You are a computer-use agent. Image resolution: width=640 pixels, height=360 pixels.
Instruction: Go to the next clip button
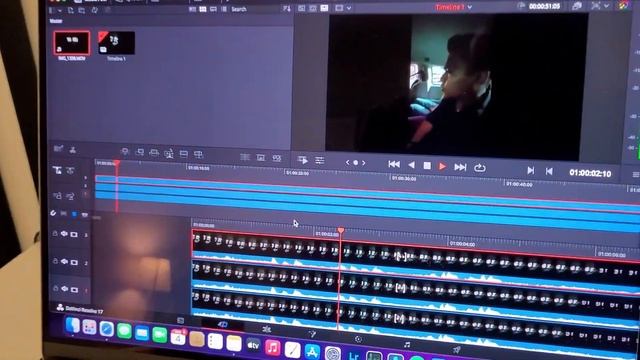[x=531, y=170]
